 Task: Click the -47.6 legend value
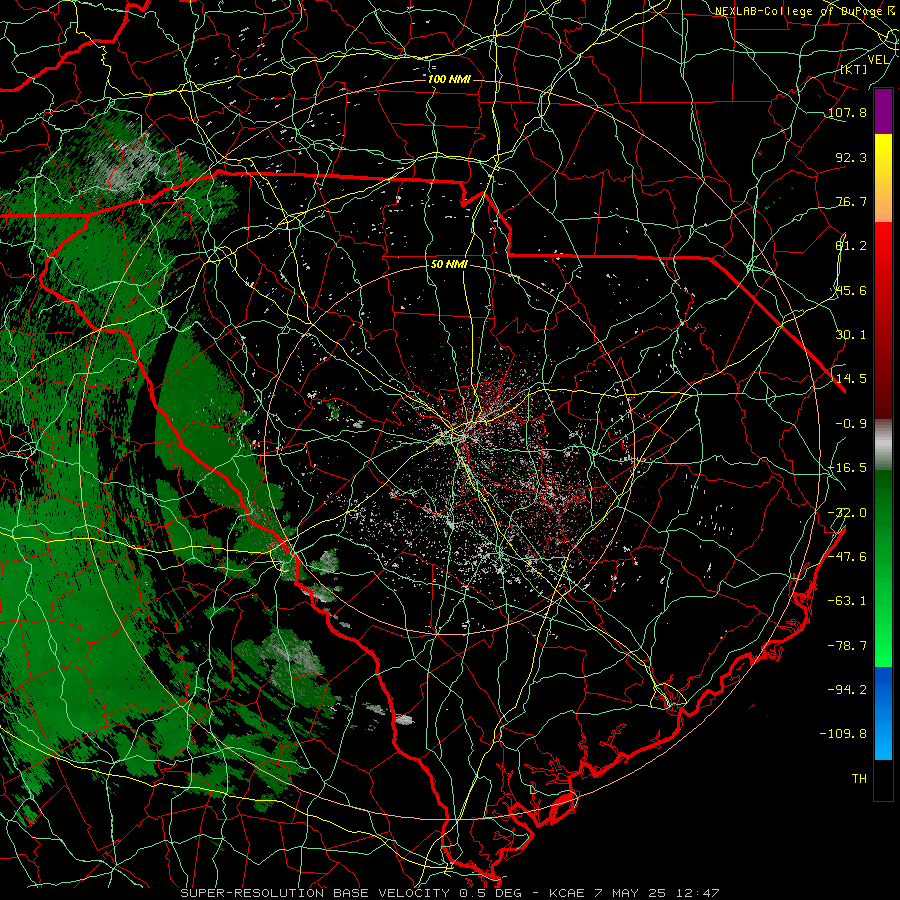847,557
